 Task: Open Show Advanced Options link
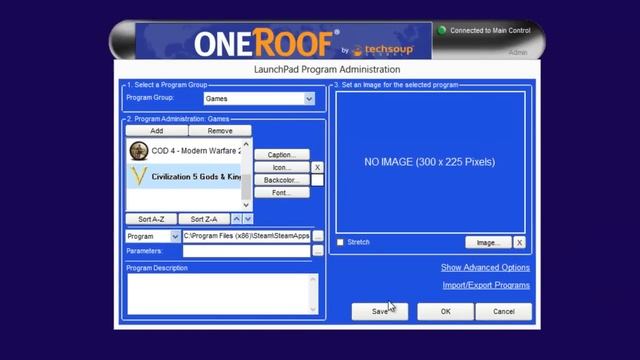tap(485, 268)
